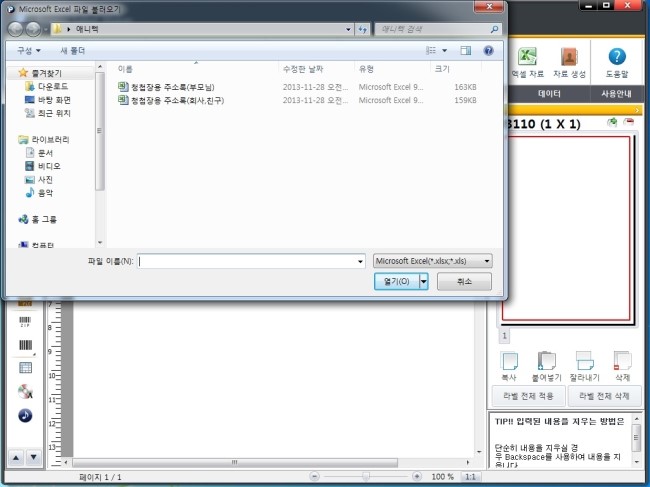Click the red icon beside label title
650x487 pixels.
pyautogui.click(x=629, y=122)
